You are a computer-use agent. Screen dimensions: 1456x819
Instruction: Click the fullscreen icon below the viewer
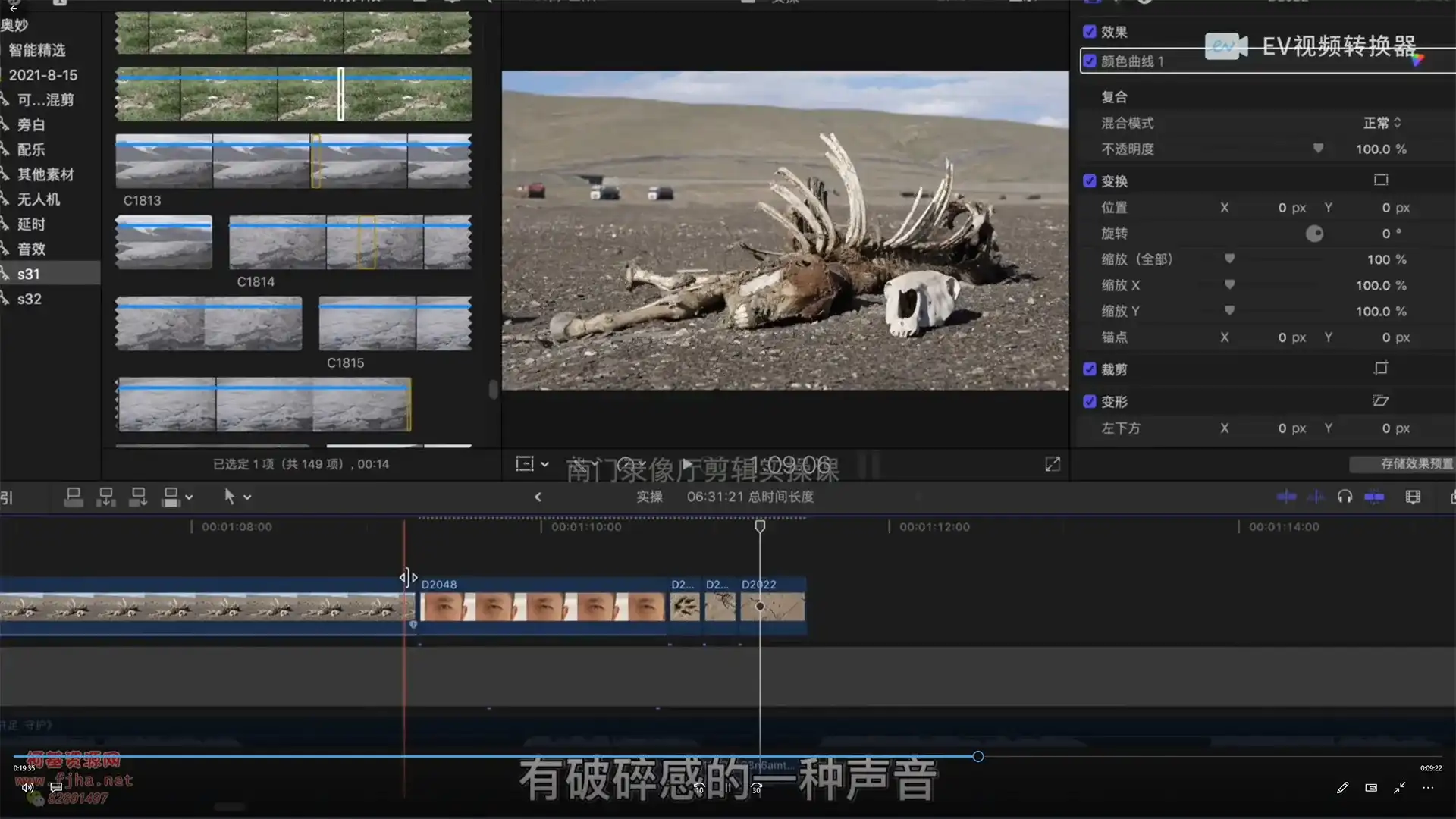(x=1053, y=463)
